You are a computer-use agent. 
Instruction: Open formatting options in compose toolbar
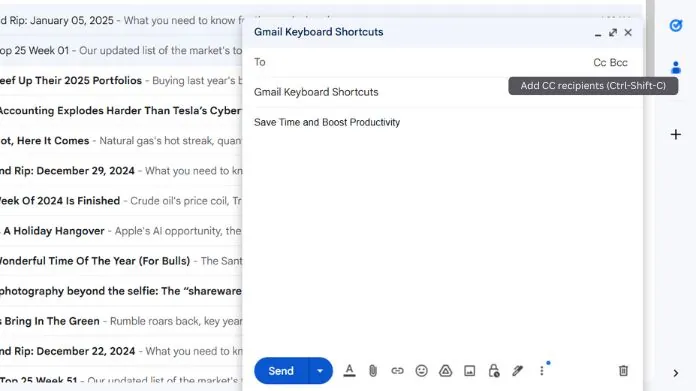349,371
